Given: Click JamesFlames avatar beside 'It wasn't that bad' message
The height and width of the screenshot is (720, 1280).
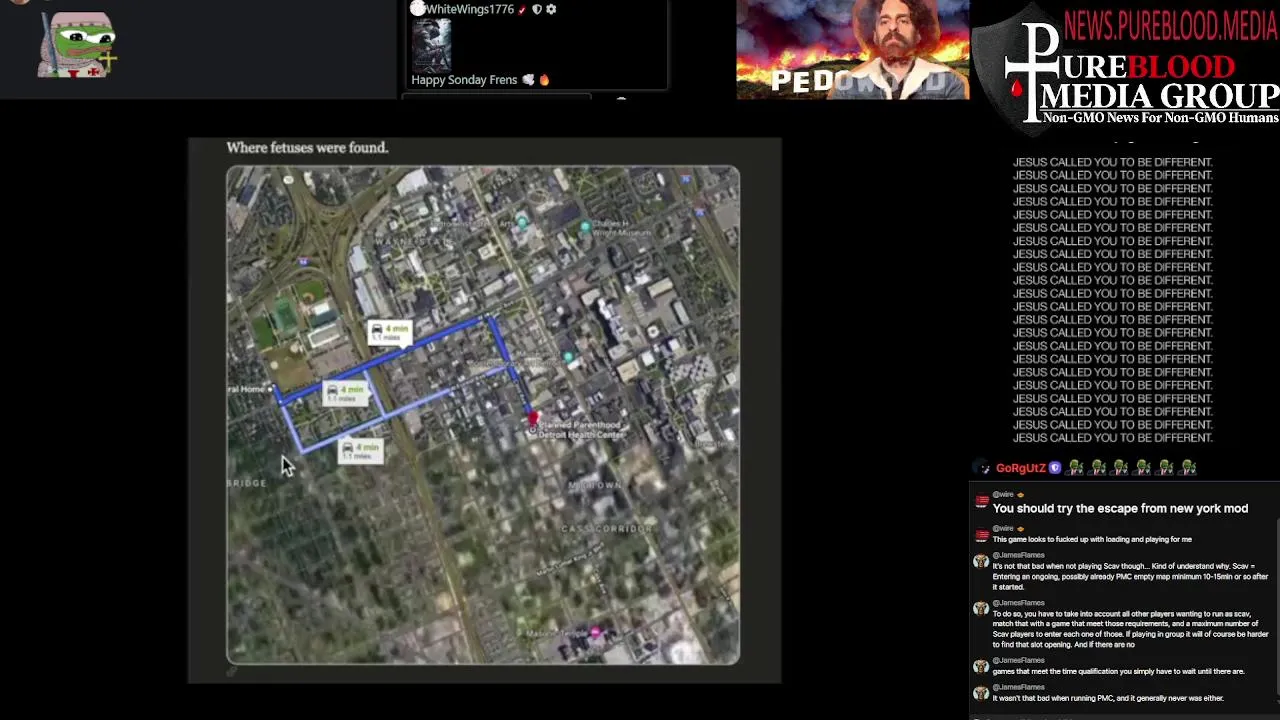Looking at the screenshot, I should coord(982,693).
